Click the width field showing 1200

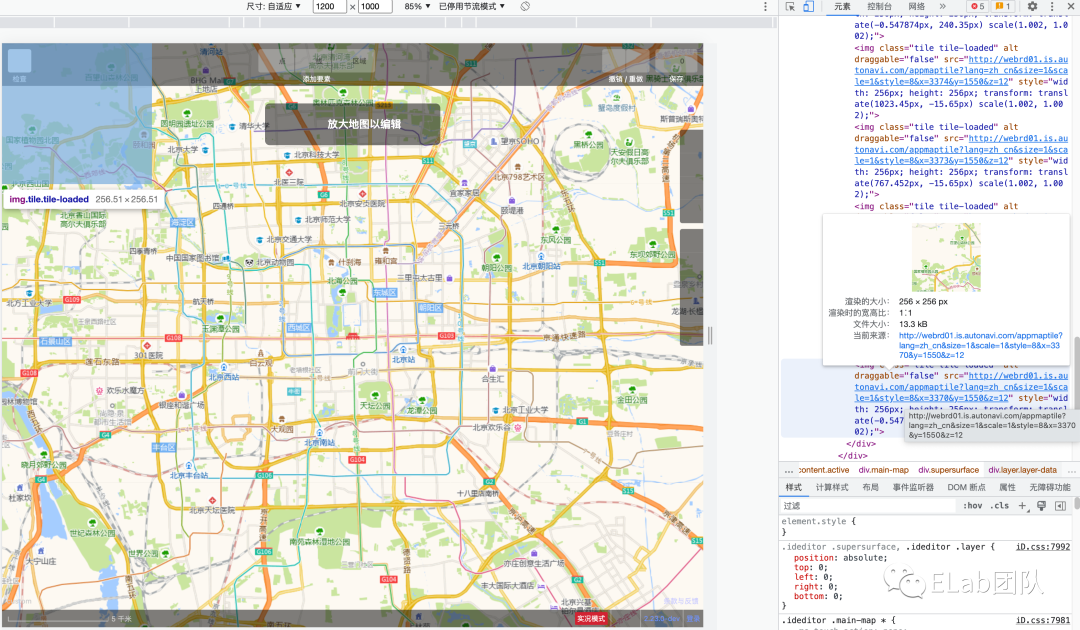click(329, 6)
